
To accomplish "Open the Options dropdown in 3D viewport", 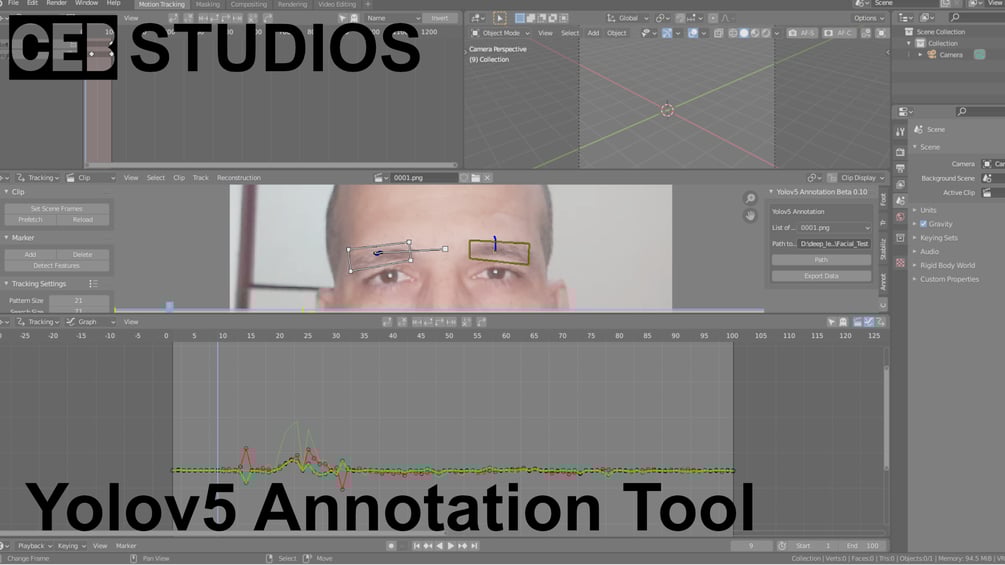I will pos(868,18).
